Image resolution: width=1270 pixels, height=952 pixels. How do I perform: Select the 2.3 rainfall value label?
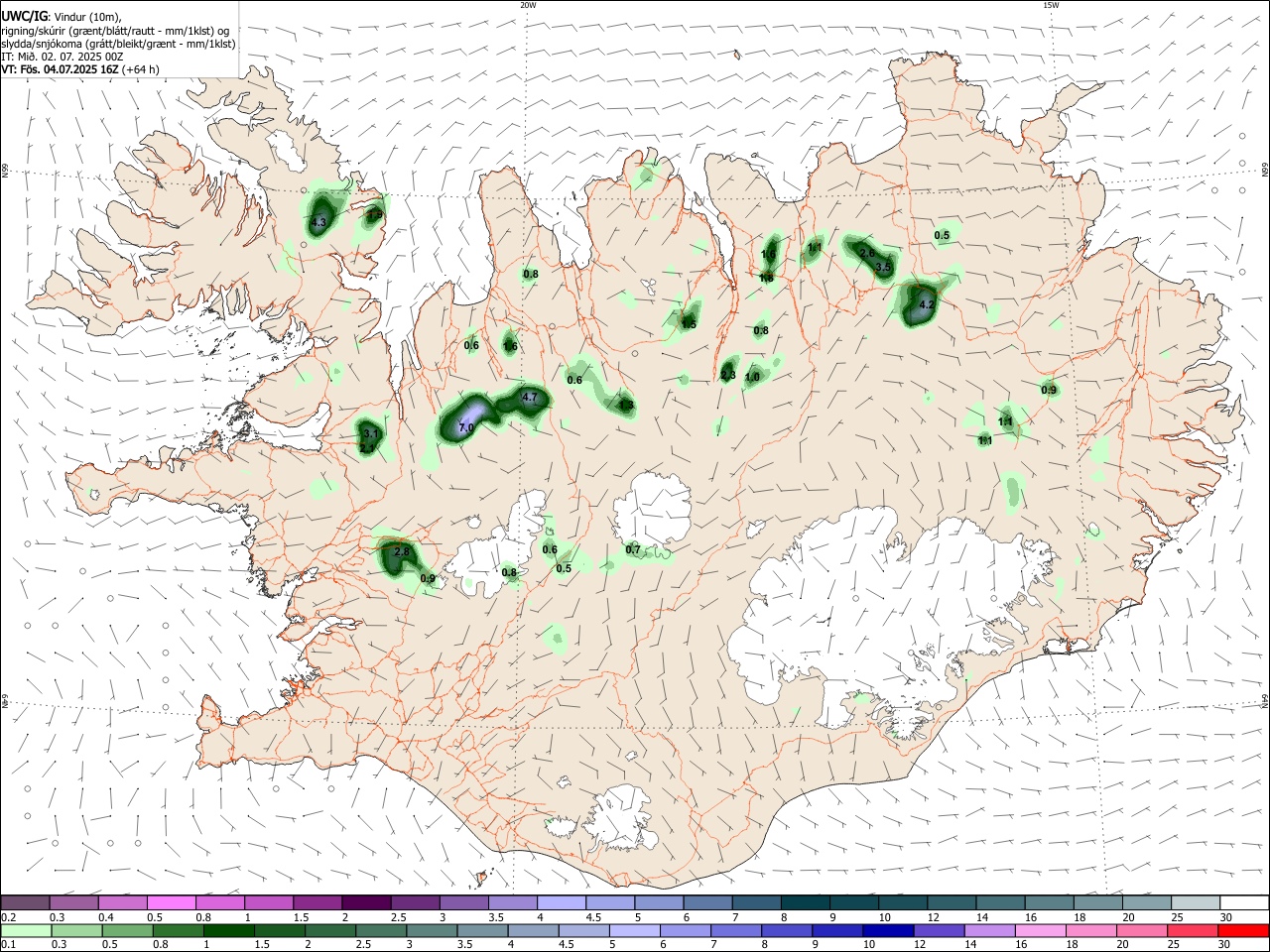tap(728, 375)
